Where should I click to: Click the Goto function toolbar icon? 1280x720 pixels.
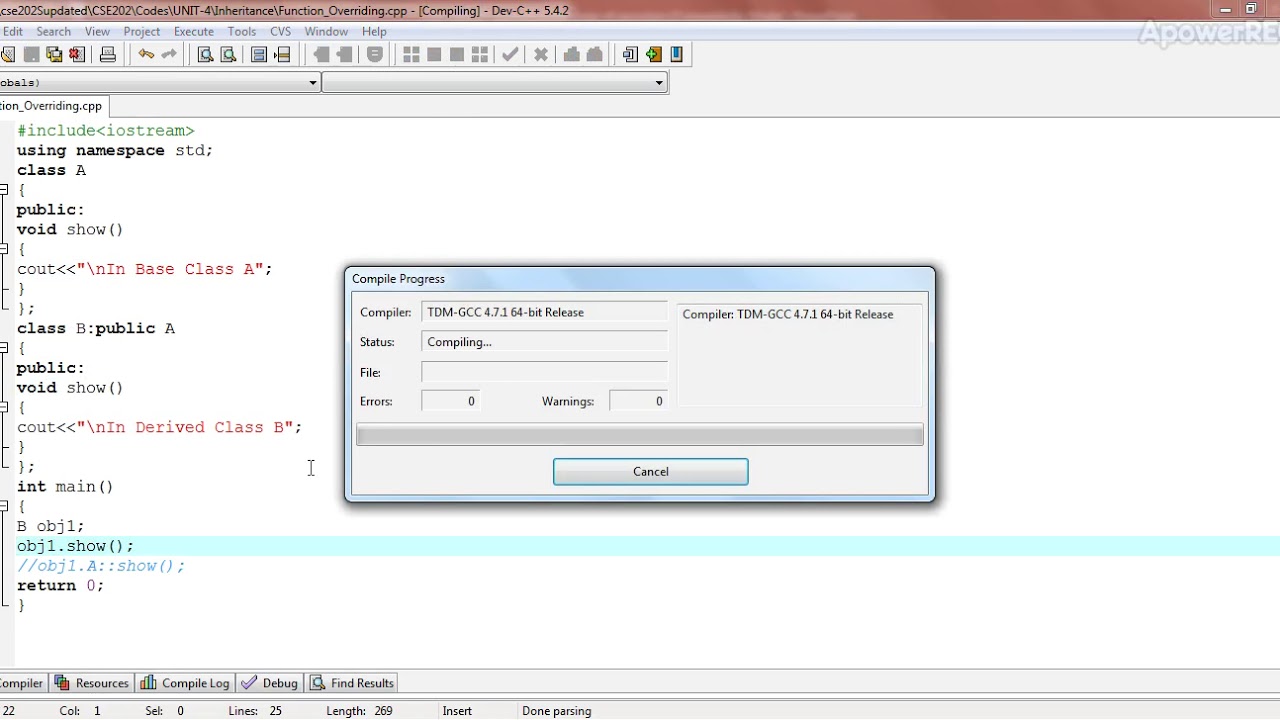pos(259,54)
